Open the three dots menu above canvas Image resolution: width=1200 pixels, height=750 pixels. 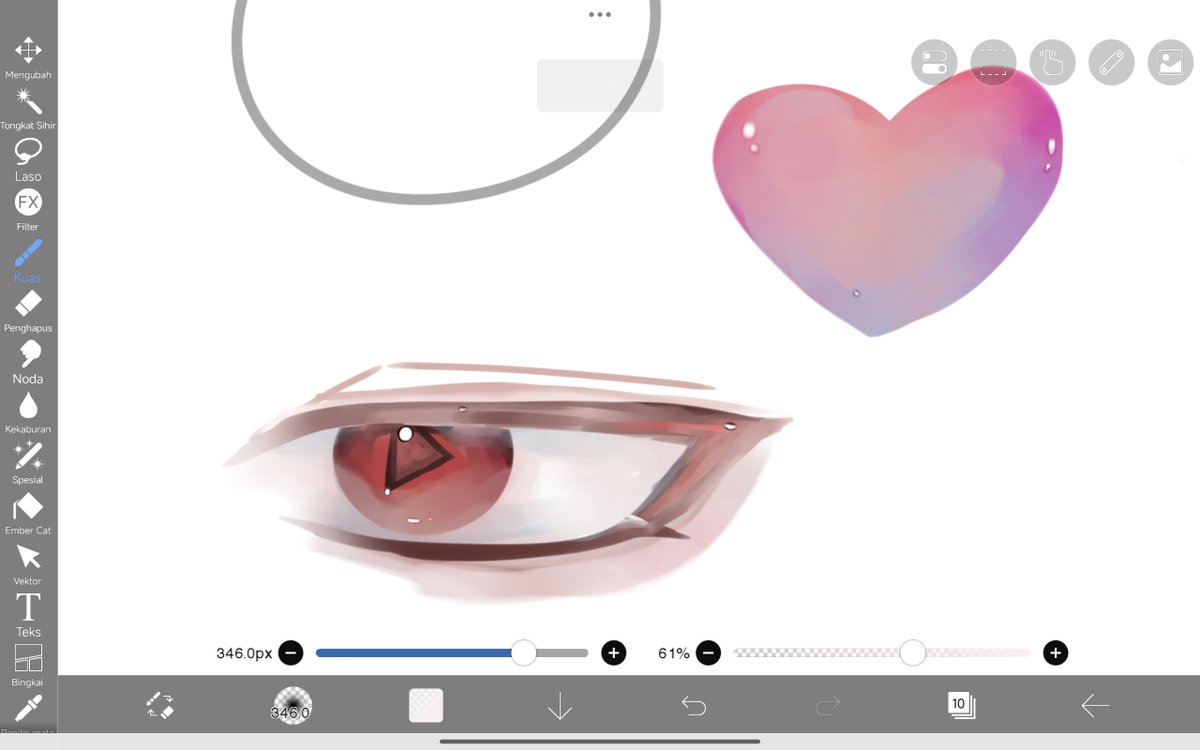click(600, 14)
